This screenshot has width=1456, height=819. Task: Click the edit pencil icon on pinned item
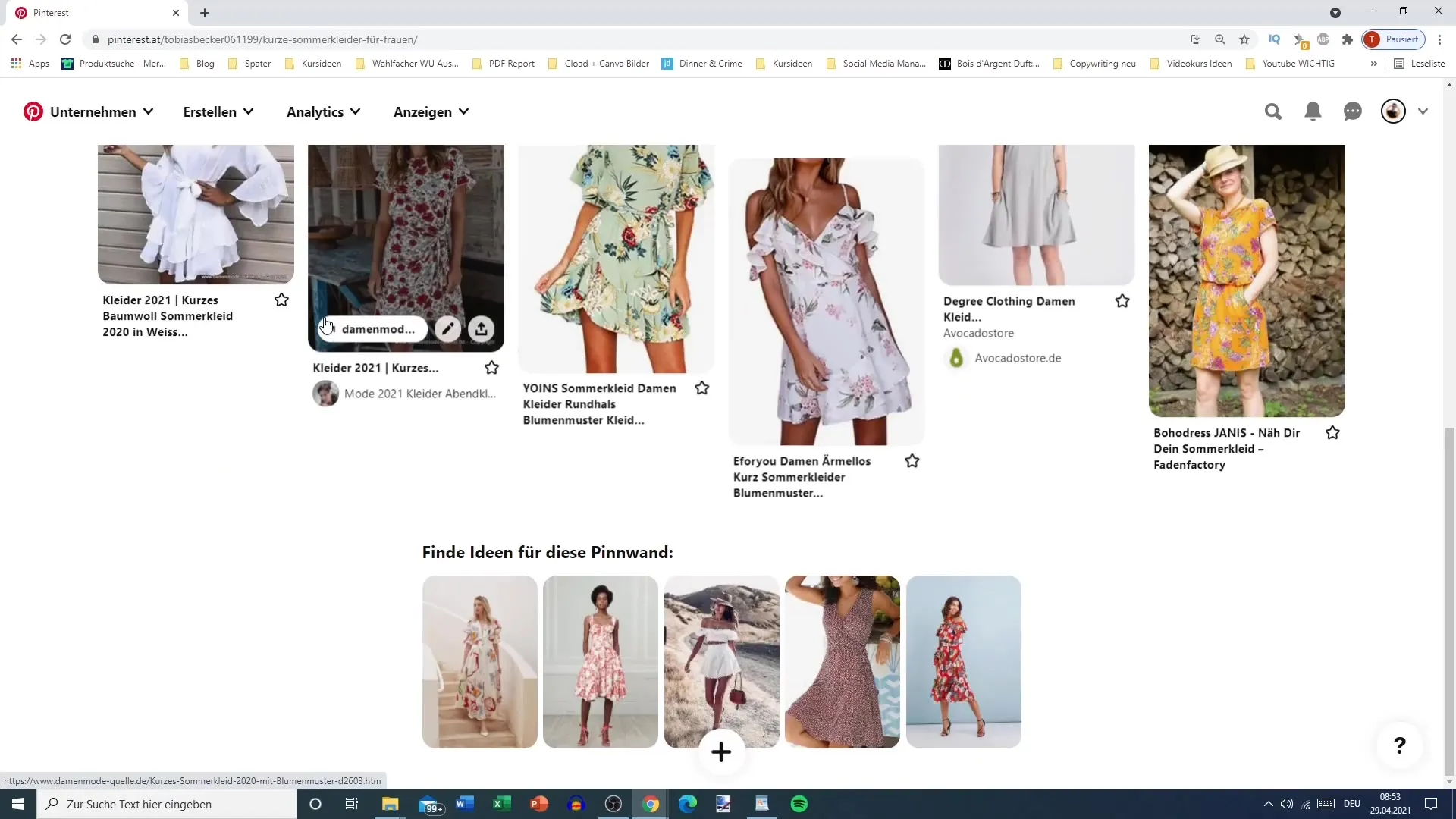(x=448, y=329)
